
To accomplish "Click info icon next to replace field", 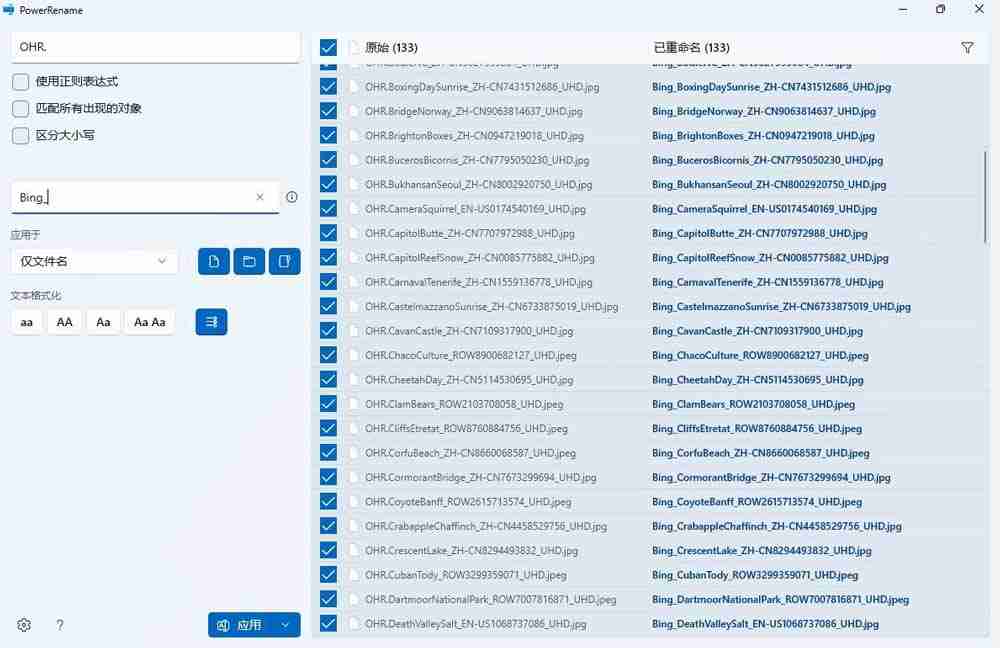I will (291, 197).
